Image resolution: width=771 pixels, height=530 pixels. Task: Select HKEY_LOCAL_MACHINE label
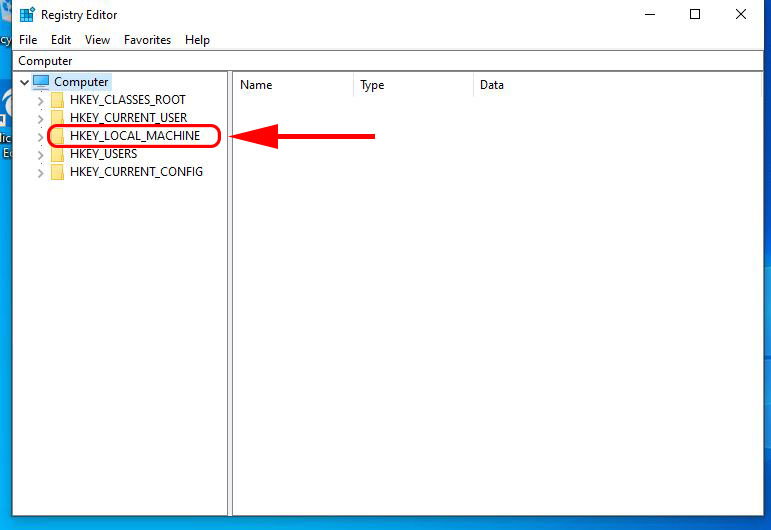pyautogui.click(x=135, y=136)
